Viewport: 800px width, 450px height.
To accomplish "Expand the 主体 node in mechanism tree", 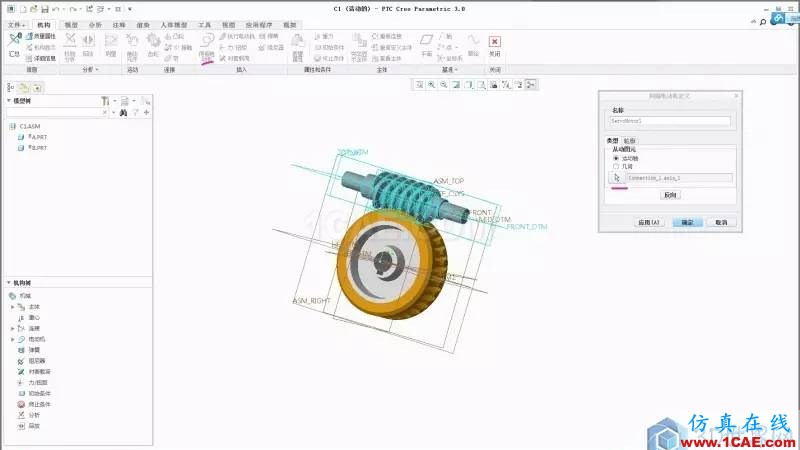I will coord(13,307).
